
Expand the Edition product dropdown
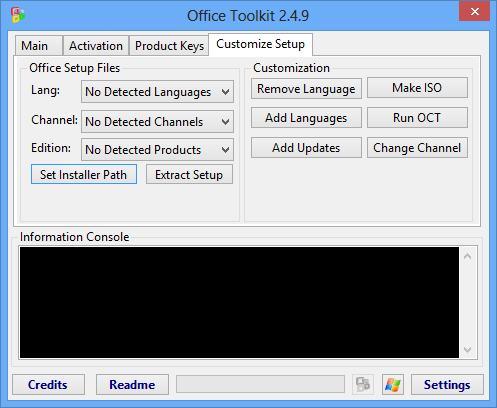(157, 150)
